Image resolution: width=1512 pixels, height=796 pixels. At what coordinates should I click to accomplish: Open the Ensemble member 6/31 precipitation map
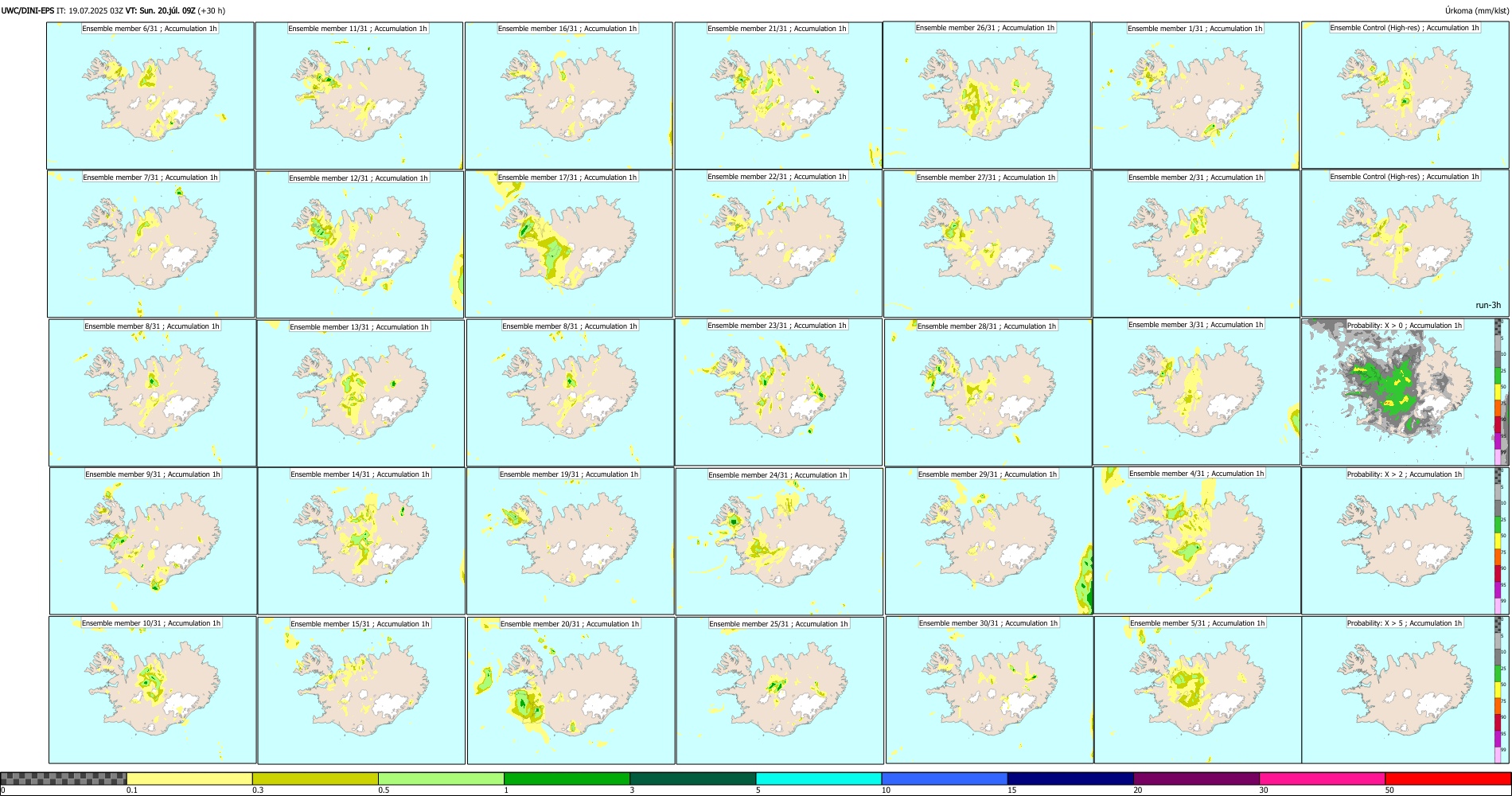(x=150, y=96)
